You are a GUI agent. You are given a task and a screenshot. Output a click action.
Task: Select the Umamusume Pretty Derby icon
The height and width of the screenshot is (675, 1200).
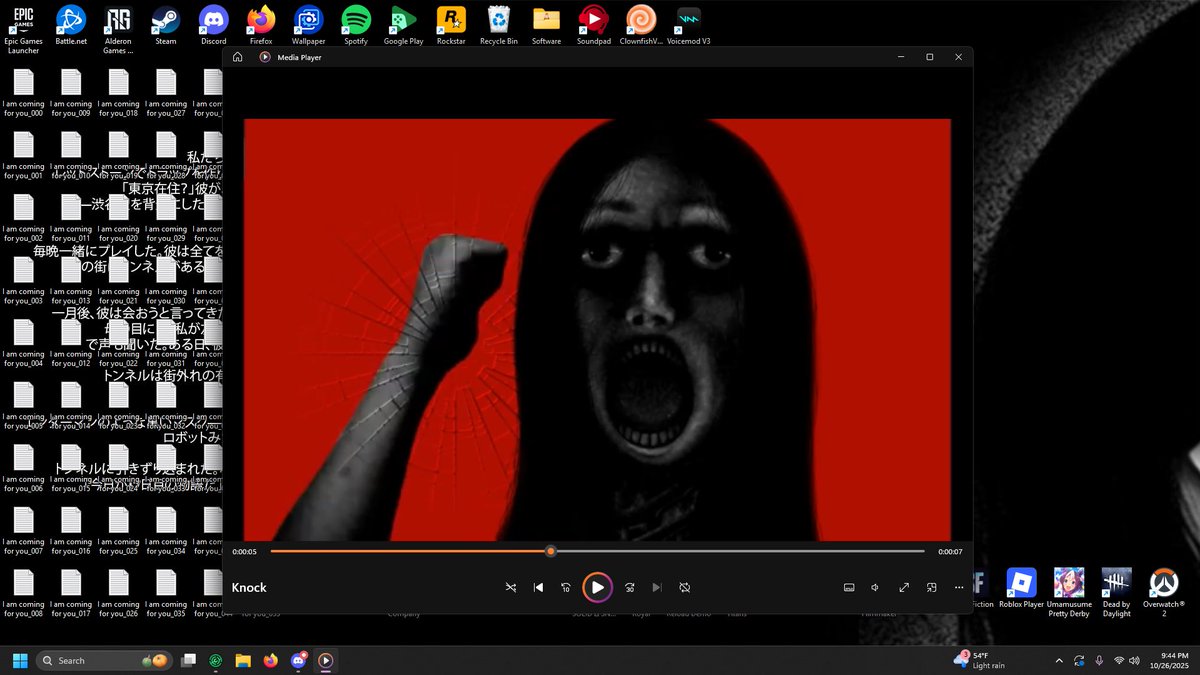pos(1068,591)
